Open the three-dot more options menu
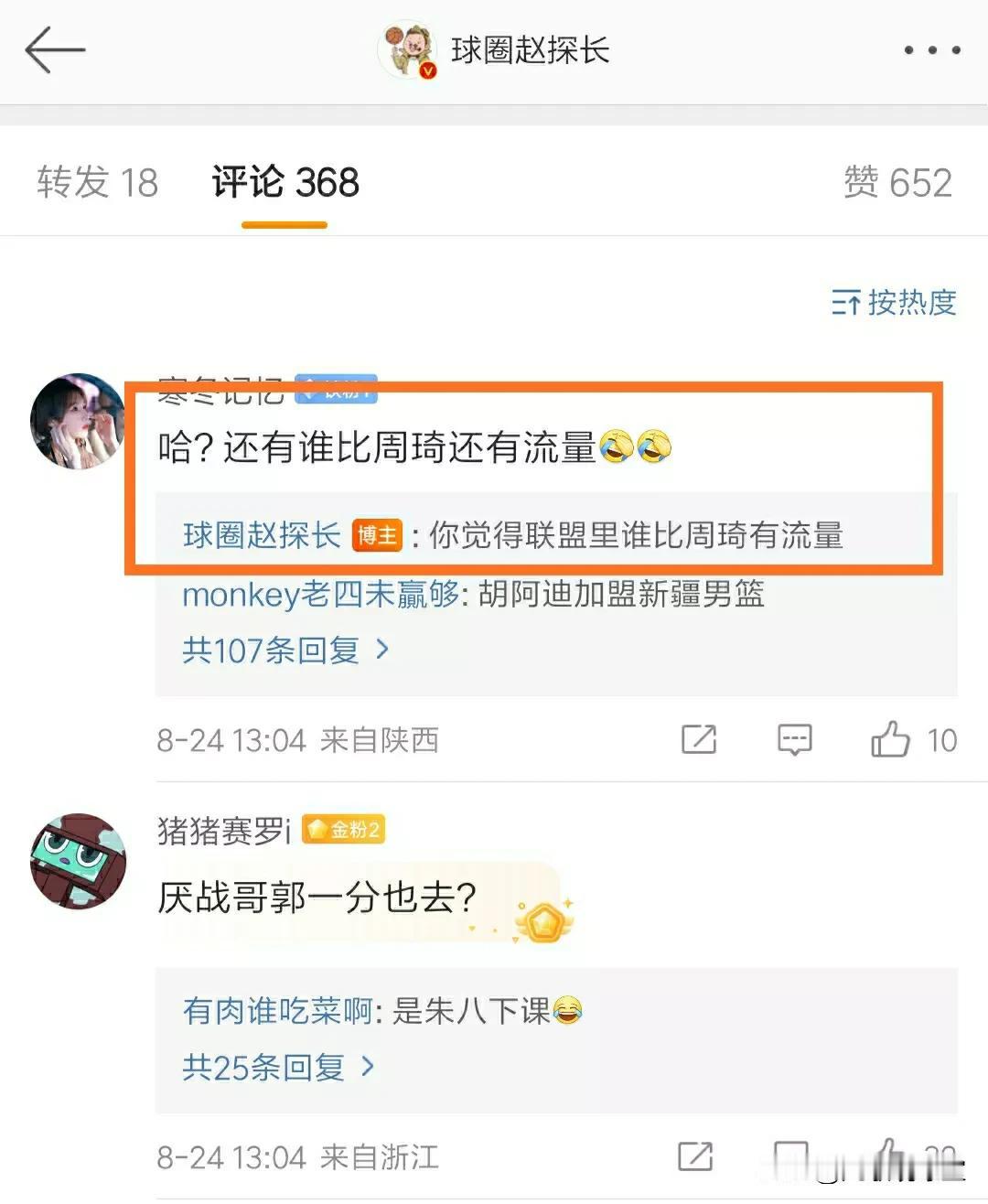 [x=931, y=50]
